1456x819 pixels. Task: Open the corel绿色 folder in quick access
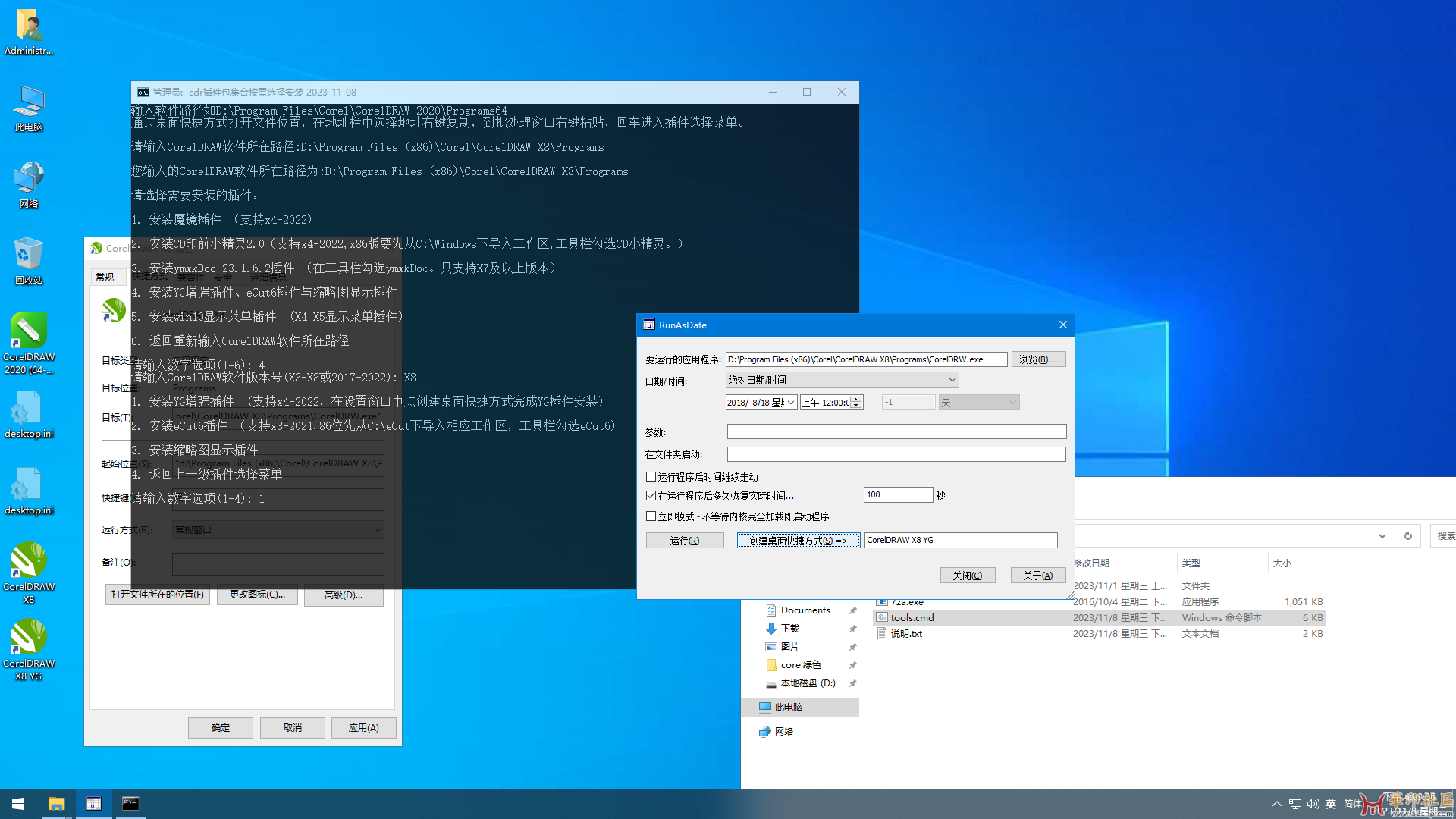(x=801, y=665)
